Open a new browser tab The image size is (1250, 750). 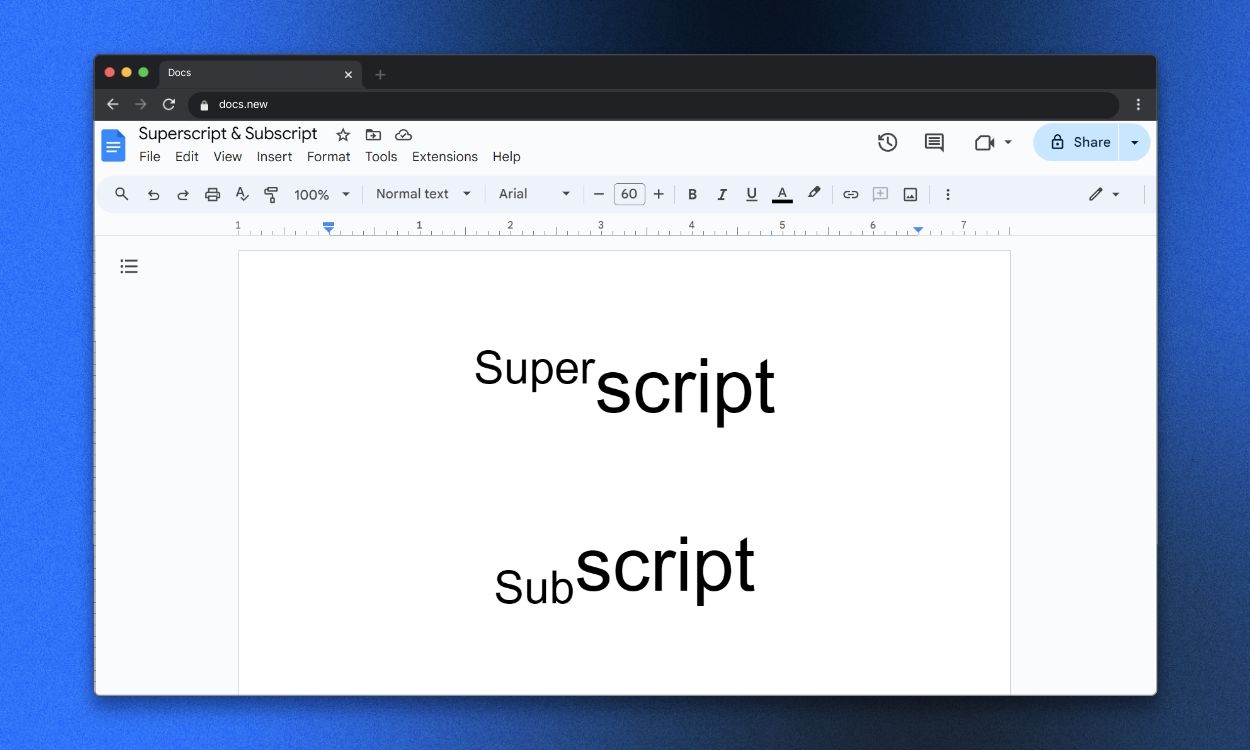pos(380,74)
